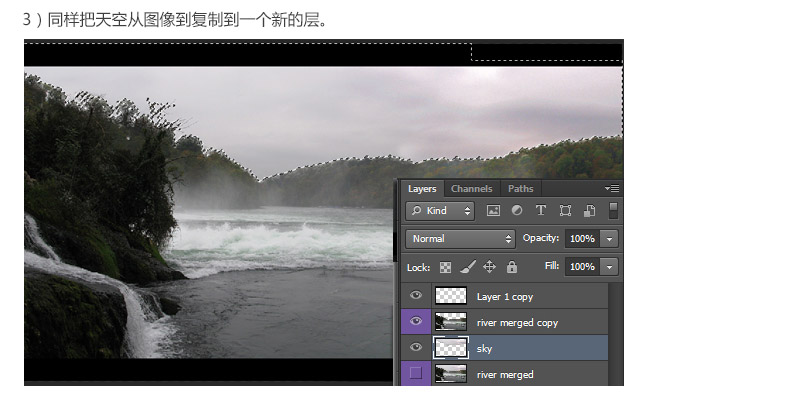The height and width of the screenshot is (393, 800).
Task: Click the Fill 100% value field
Action: point(583,266)
